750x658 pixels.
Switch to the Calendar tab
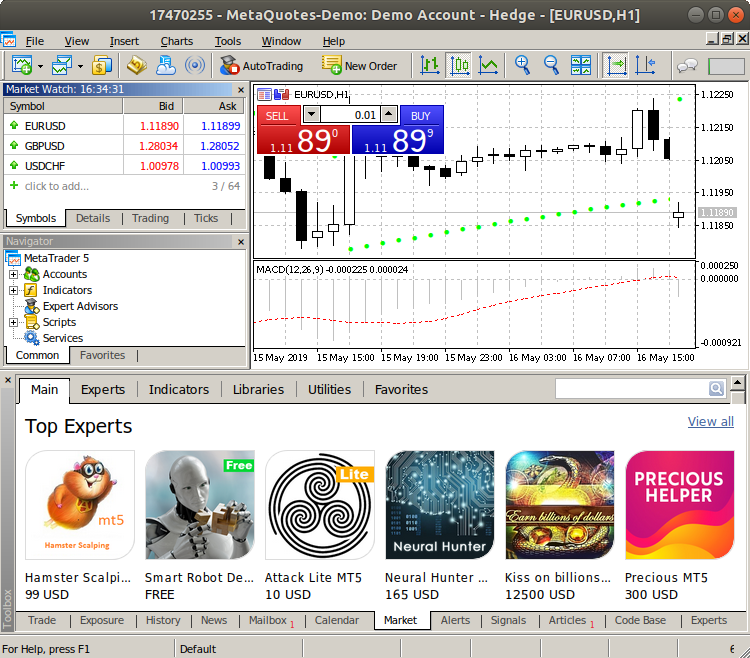[x=336, y=620]
